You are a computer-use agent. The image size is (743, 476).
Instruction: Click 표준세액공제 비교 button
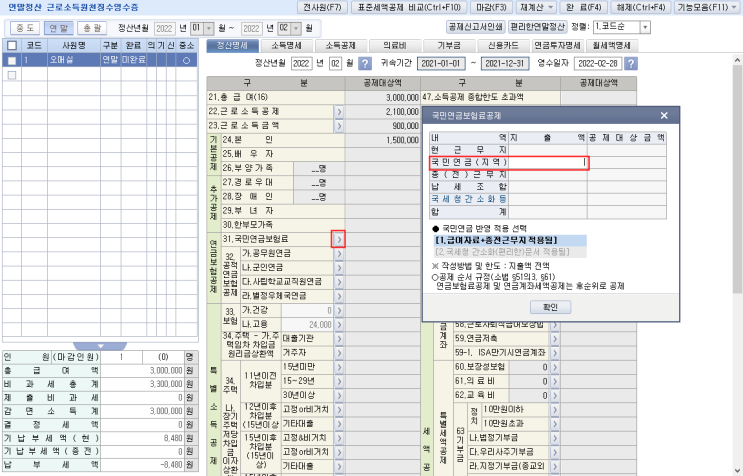[x=409, y=8]
